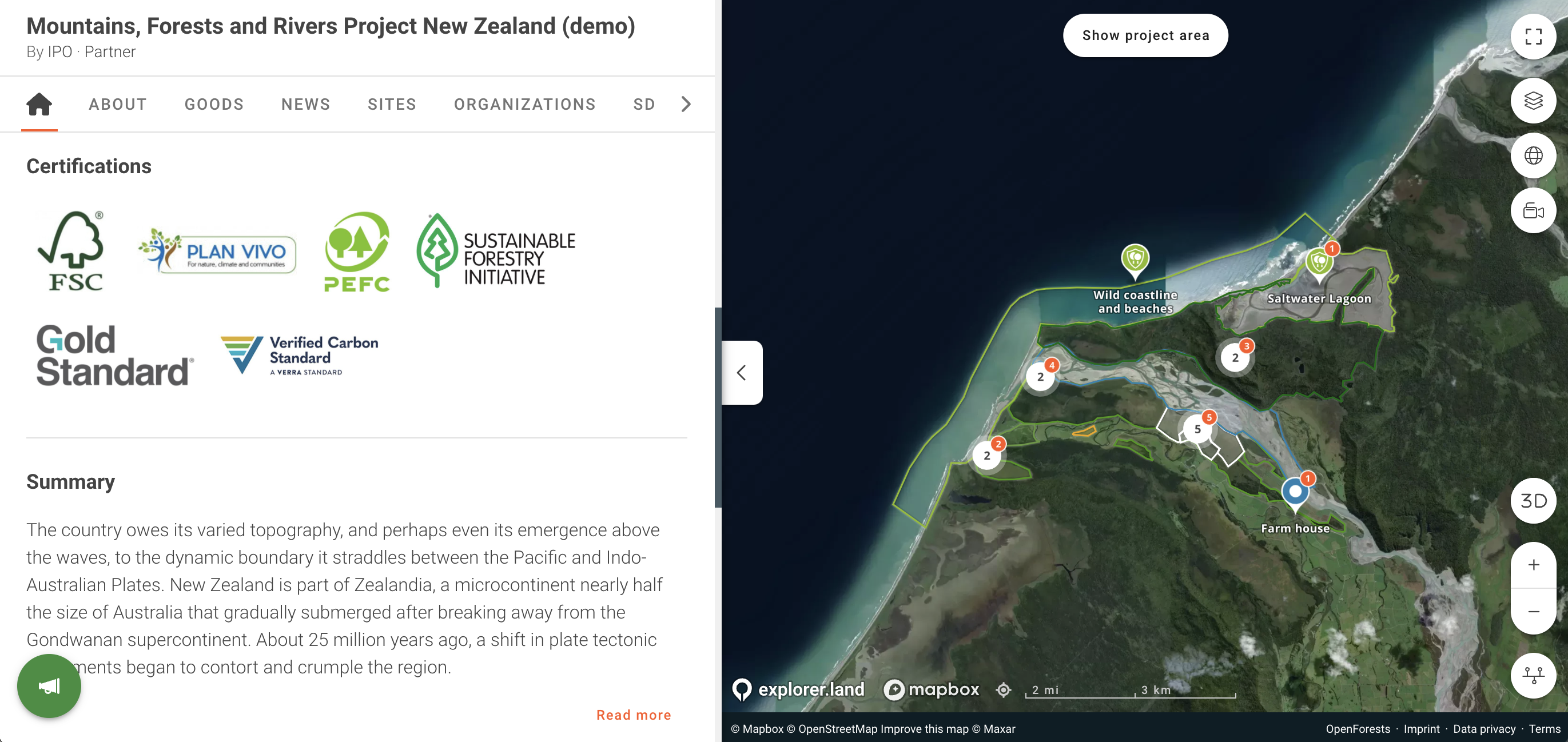Image resolution: width=1568 pixels, height=742 pixels.
Task: Open the ORGANIZATIONS tab
Action: pyautogui.click(x=524, y=104)
